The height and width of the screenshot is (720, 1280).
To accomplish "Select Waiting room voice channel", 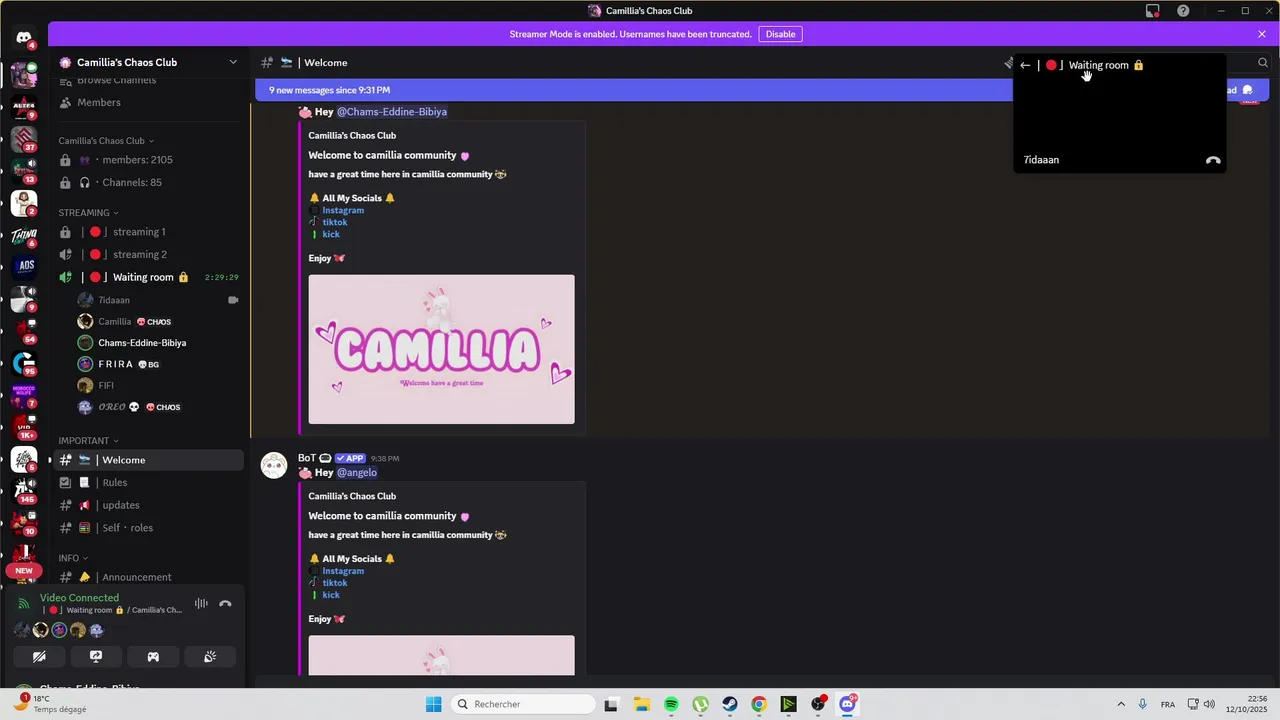I will pos(147,277).
